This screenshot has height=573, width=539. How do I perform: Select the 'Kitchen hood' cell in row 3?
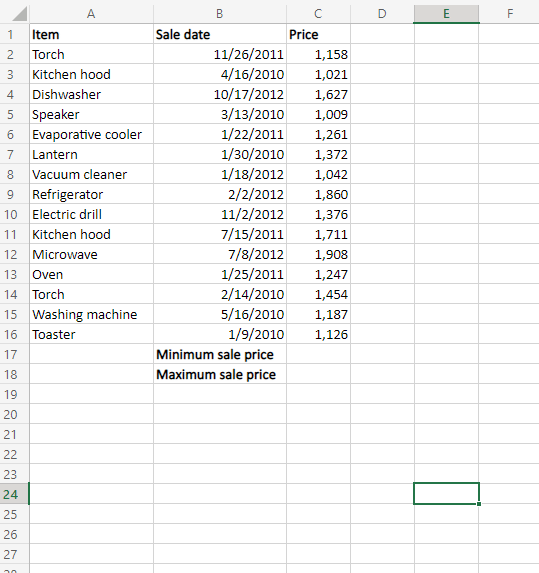point(91,75)
